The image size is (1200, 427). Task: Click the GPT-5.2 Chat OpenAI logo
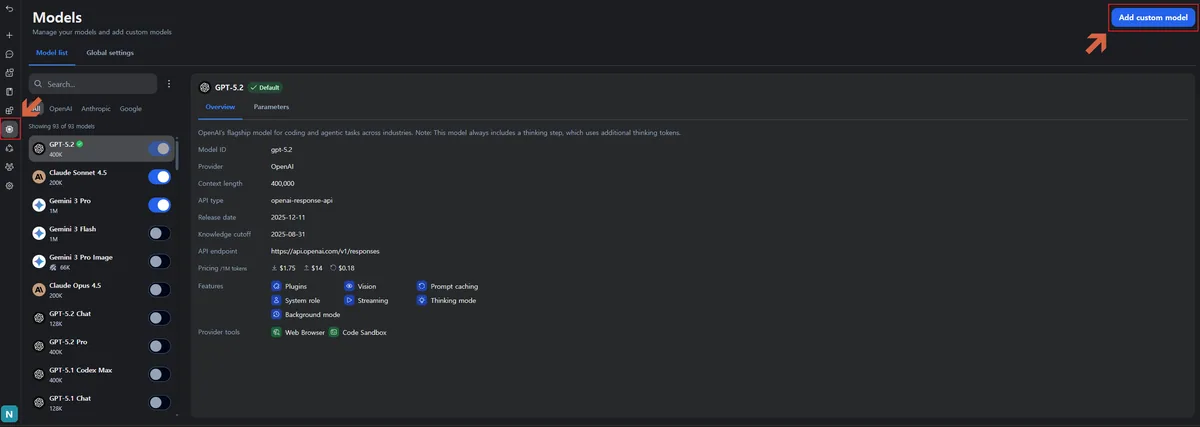(39, 318)
